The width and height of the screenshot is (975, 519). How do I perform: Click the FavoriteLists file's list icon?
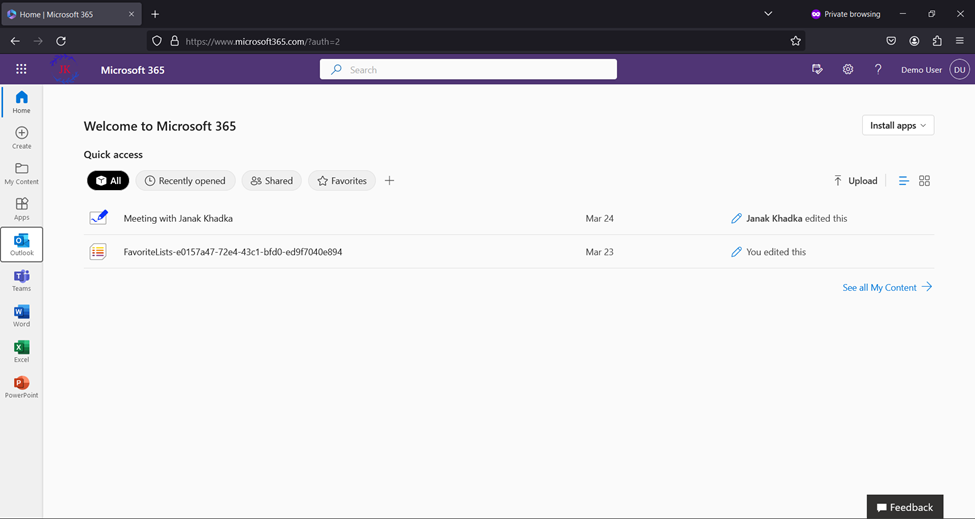(x=98, y=252)
